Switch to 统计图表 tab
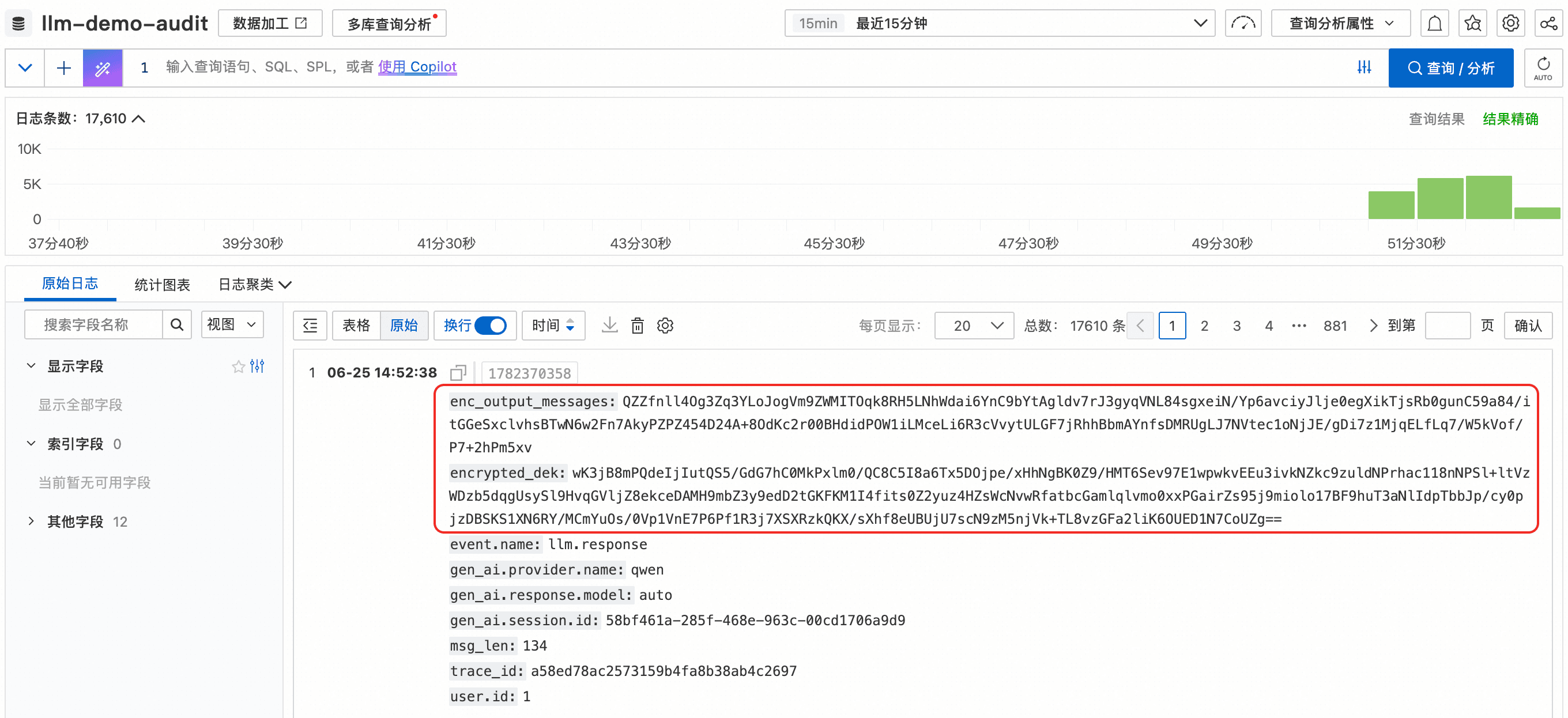 162,284
